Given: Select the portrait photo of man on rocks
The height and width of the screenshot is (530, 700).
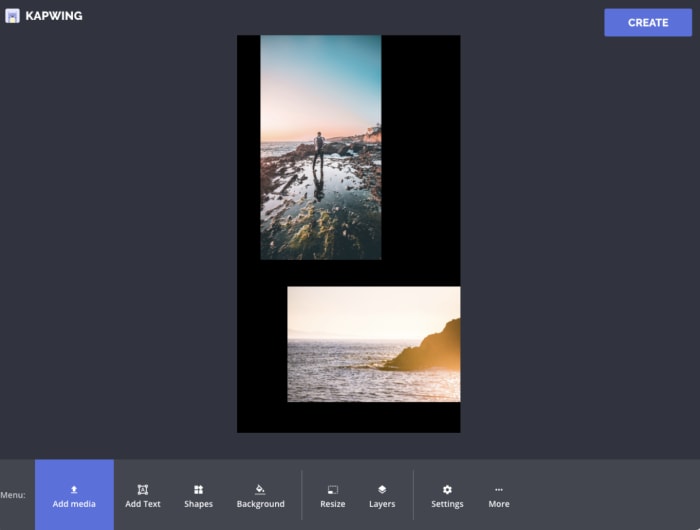Looking at the screenshot, I should 321,147.
